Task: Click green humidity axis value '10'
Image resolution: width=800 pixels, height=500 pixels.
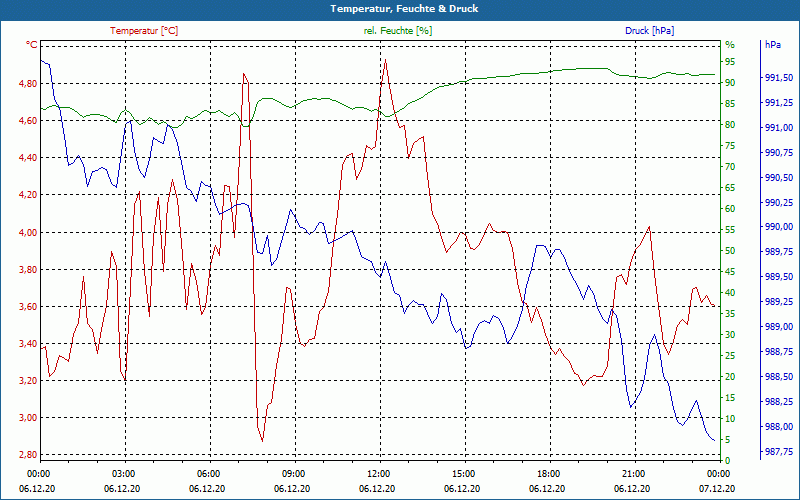Action: tap(730, 419)
